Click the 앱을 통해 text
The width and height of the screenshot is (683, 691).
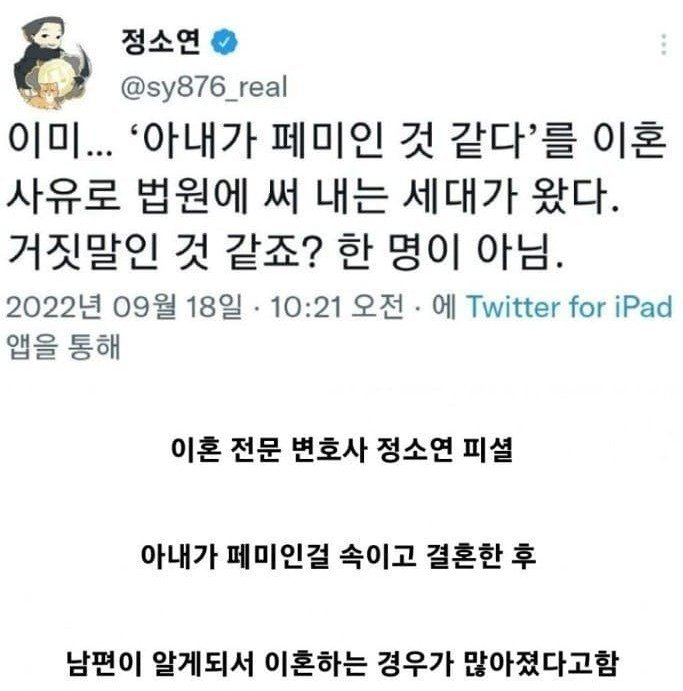coord(63,347)
